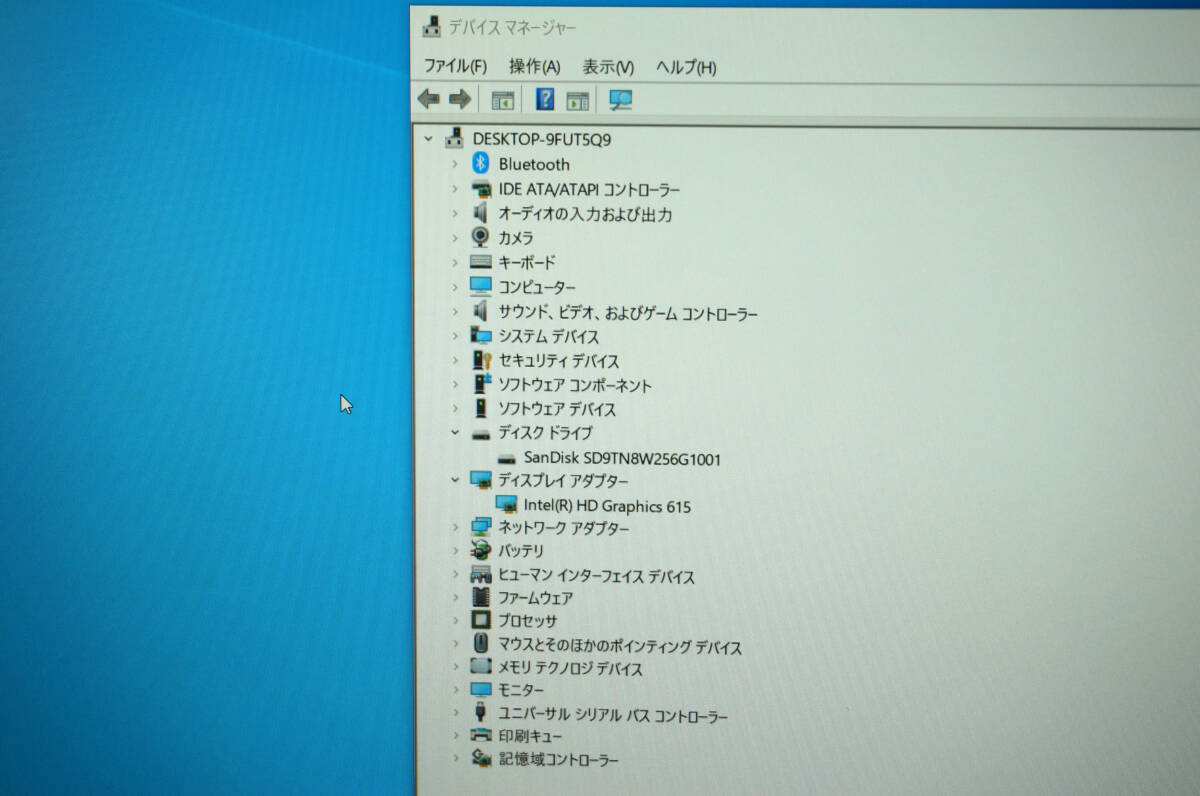Click the action pane toolbar icon beside Help
The image size is (1200, 796).
[x=577, y=100]
